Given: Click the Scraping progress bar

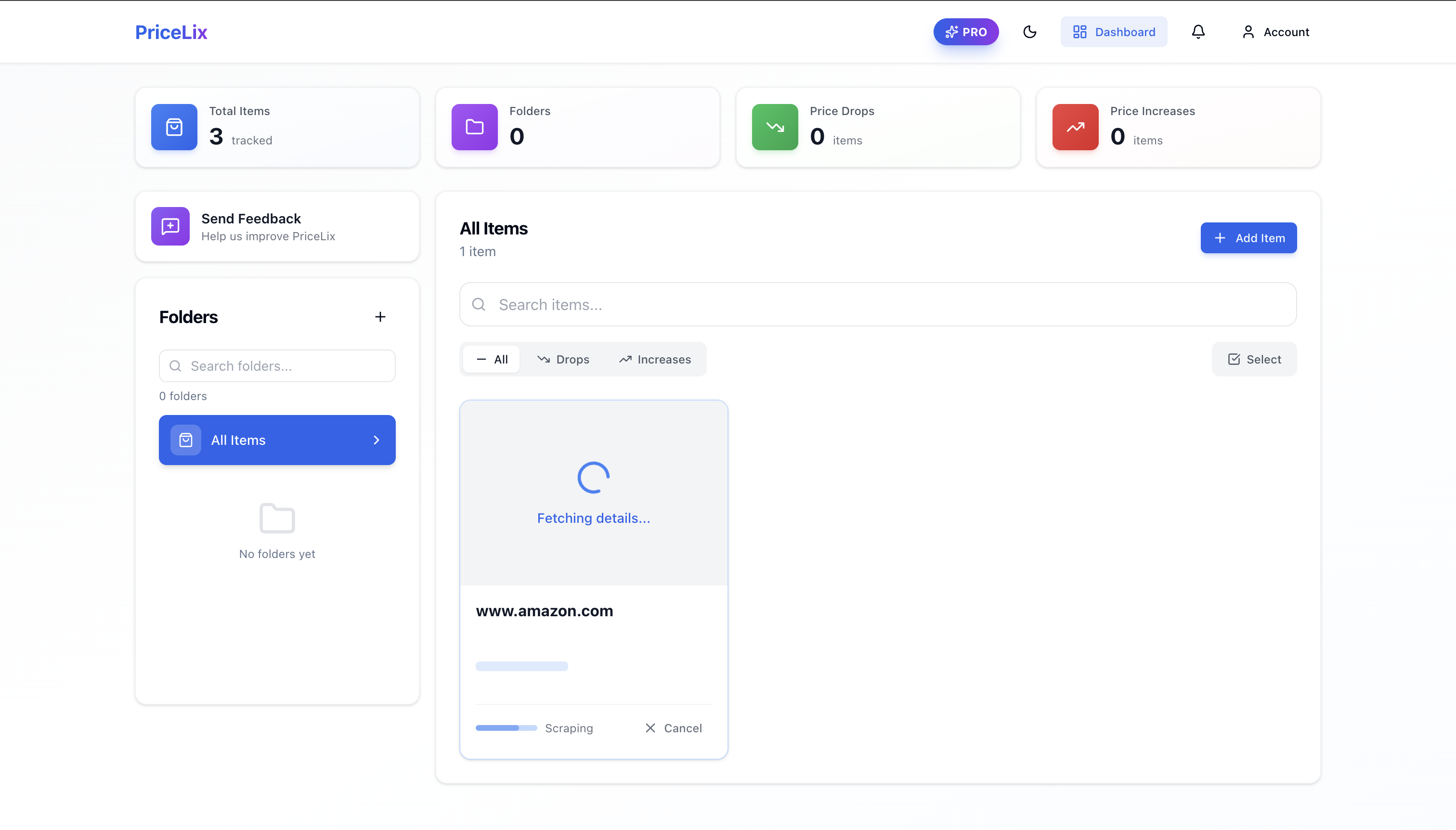Looking at the screenshot, I should 506,728.
